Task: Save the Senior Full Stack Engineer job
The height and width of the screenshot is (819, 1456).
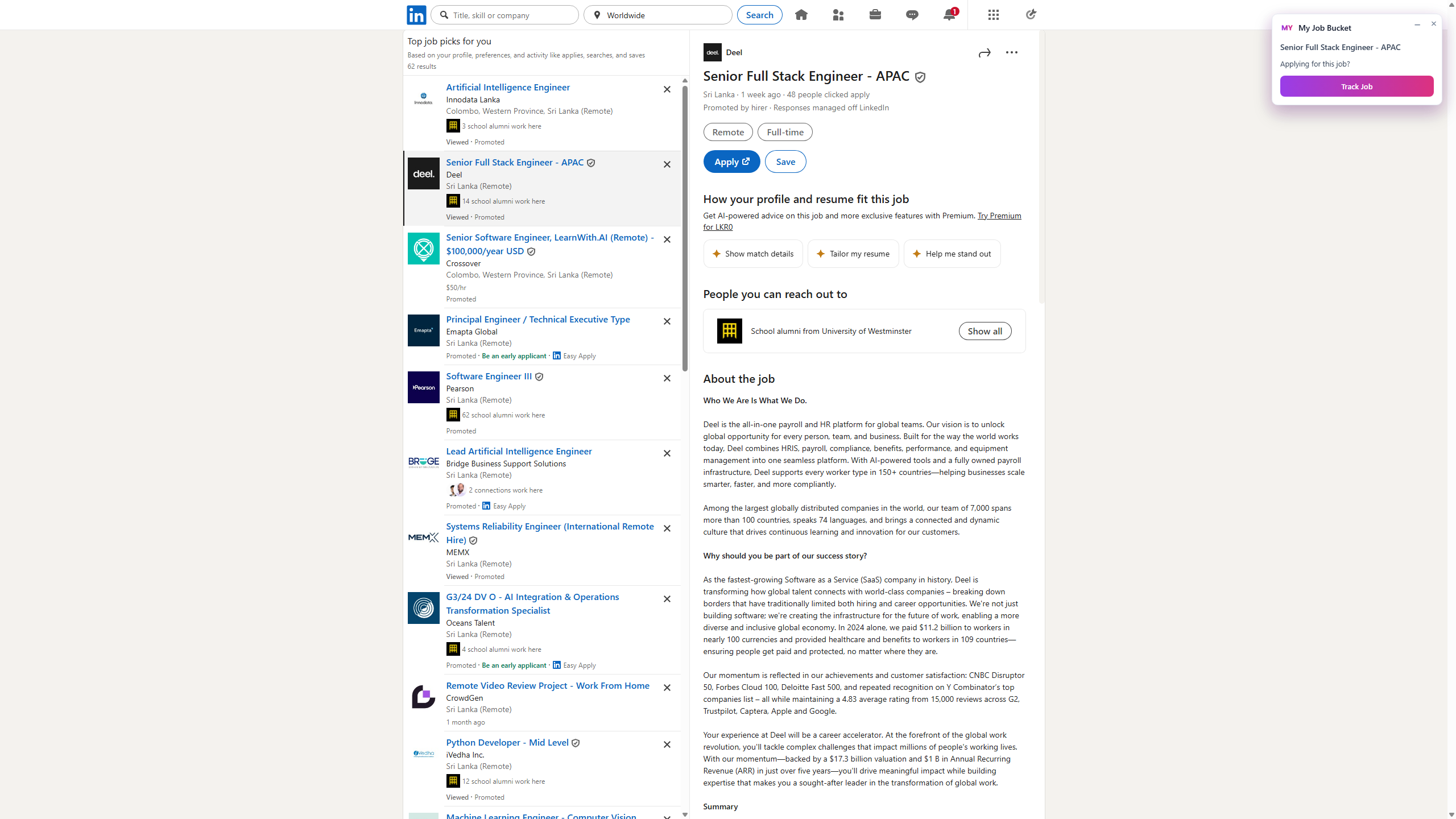Action: [x=785, y=162]
